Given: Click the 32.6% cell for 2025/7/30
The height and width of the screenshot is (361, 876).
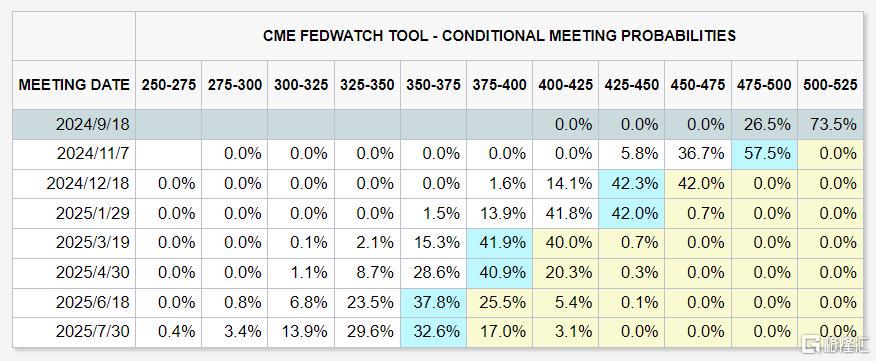Looking at the screenshot, I should pyautogui.click(x=433, y=332).
